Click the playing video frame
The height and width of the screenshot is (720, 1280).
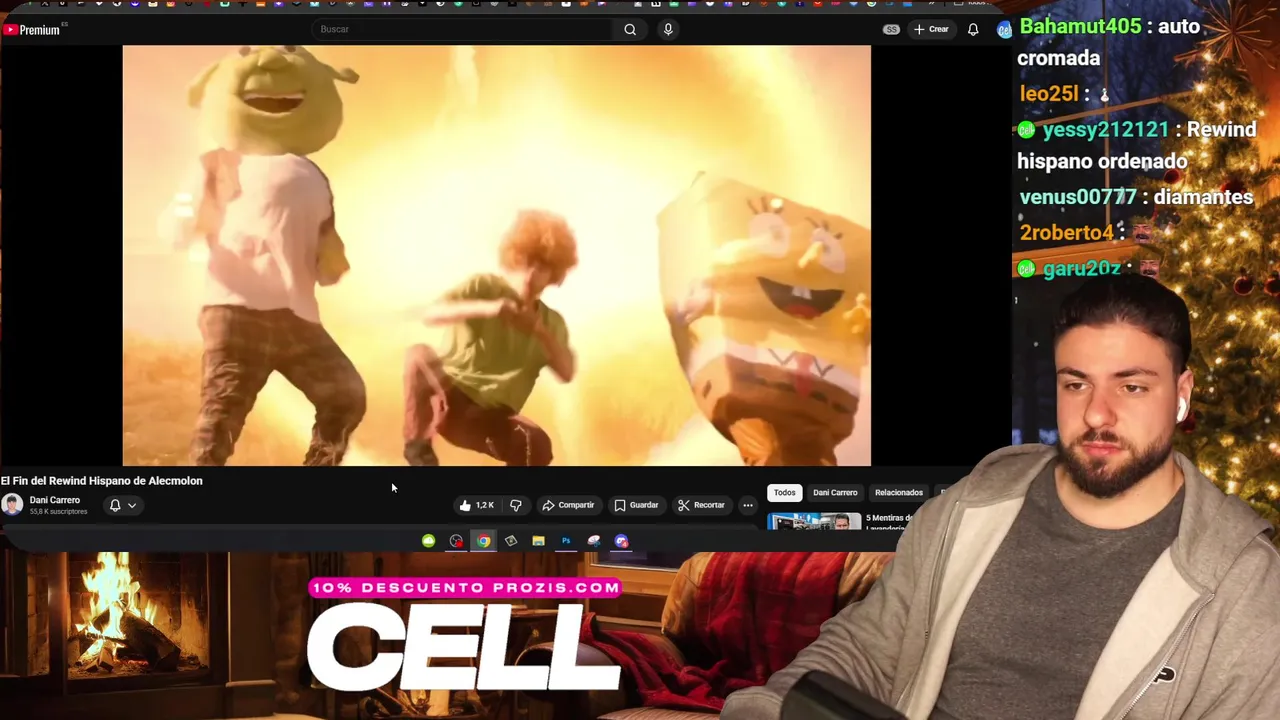click(x=496, y=255)
